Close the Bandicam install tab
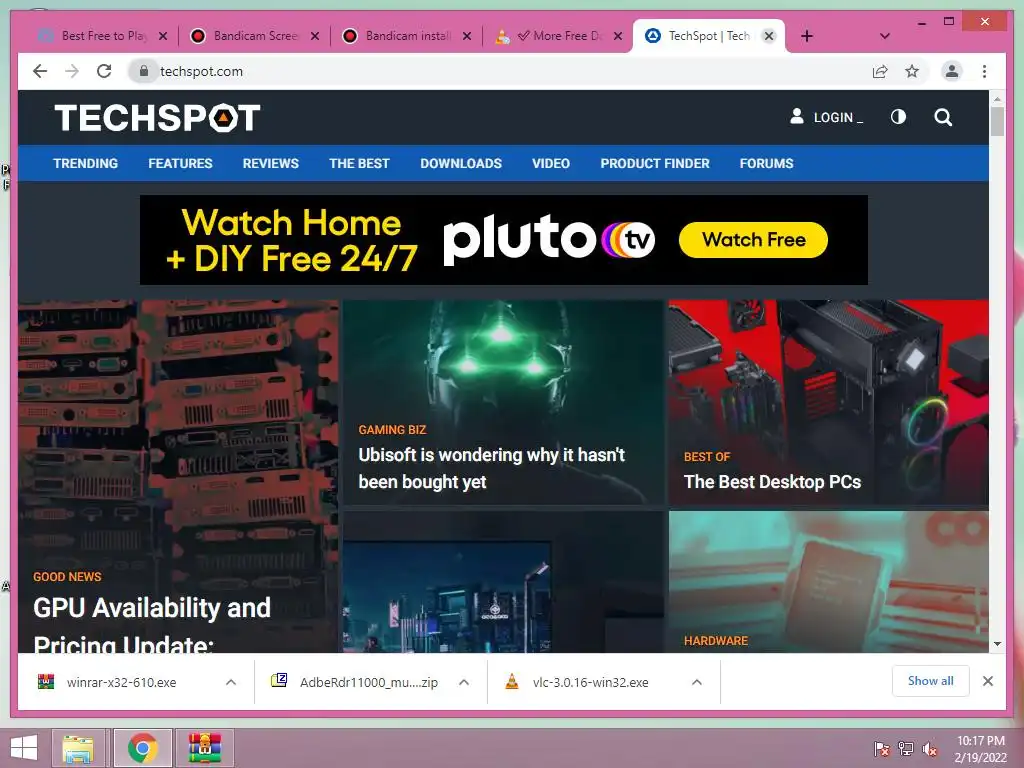The image size is (1024, 768). coord(467,36)
